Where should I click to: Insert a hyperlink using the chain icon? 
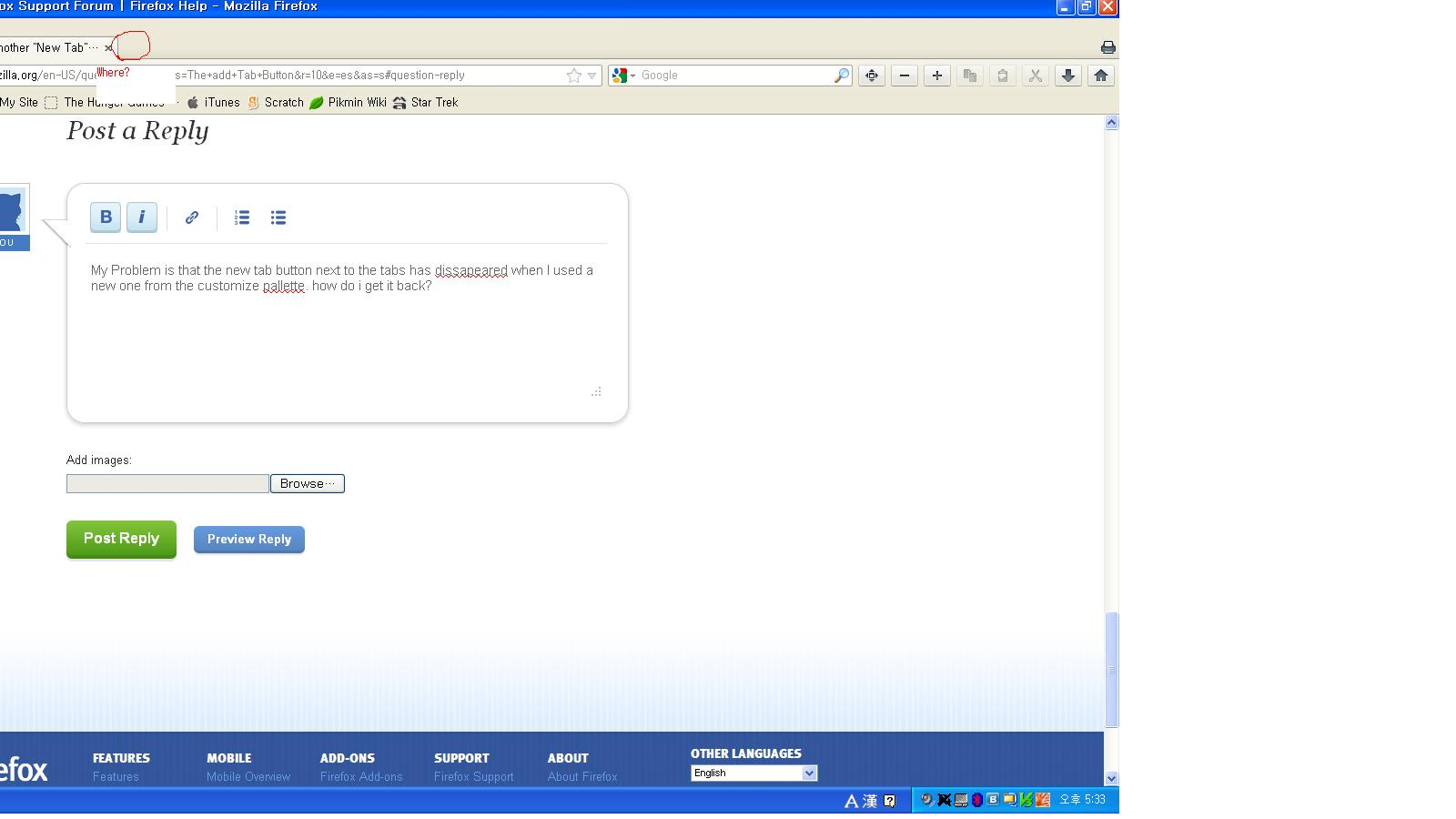click(x=191, y=217)
